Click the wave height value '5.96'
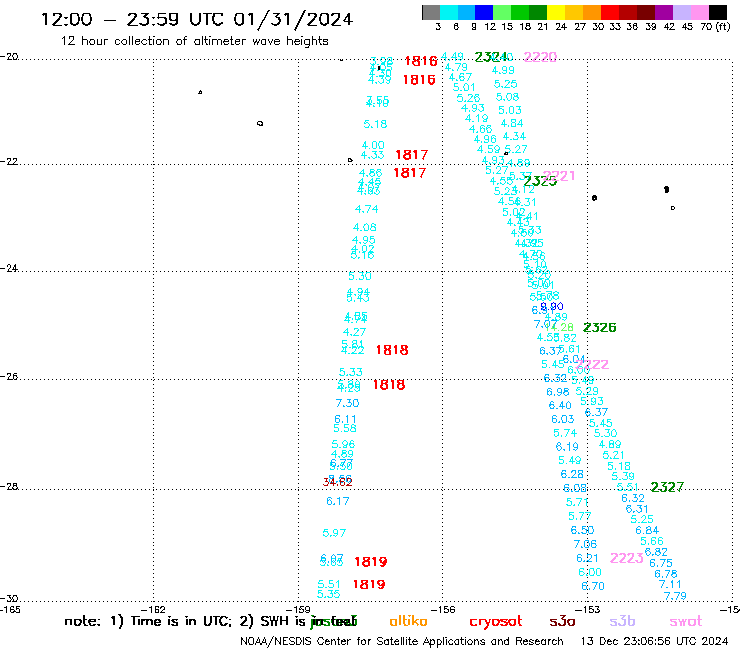Image resolution: width=740 pixels, height=650 pixels. tap(343, 444)
